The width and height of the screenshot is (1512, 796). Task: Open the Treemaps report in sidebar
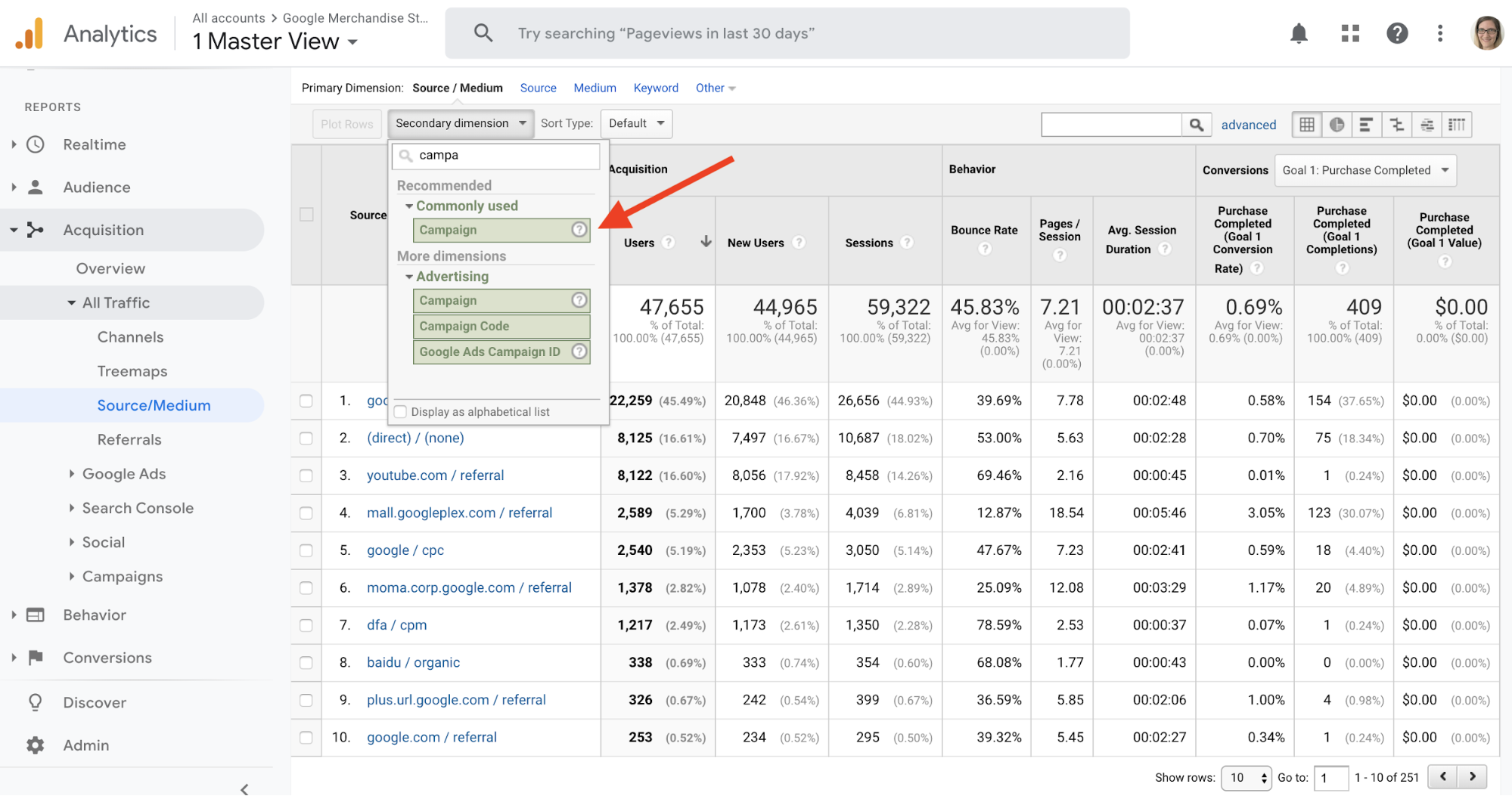tap(132, 371)
